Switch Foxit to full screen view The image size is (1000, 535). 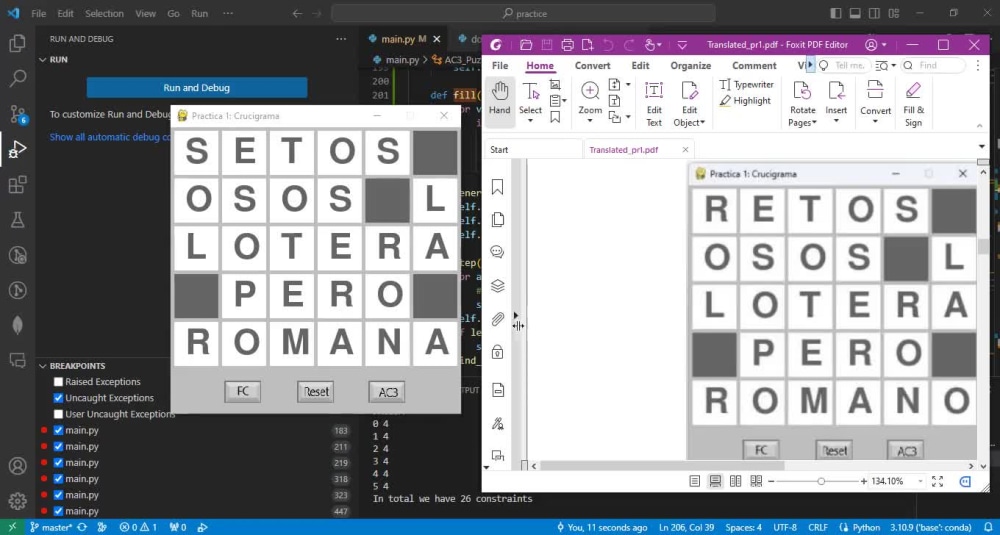[x=937, y=481]
